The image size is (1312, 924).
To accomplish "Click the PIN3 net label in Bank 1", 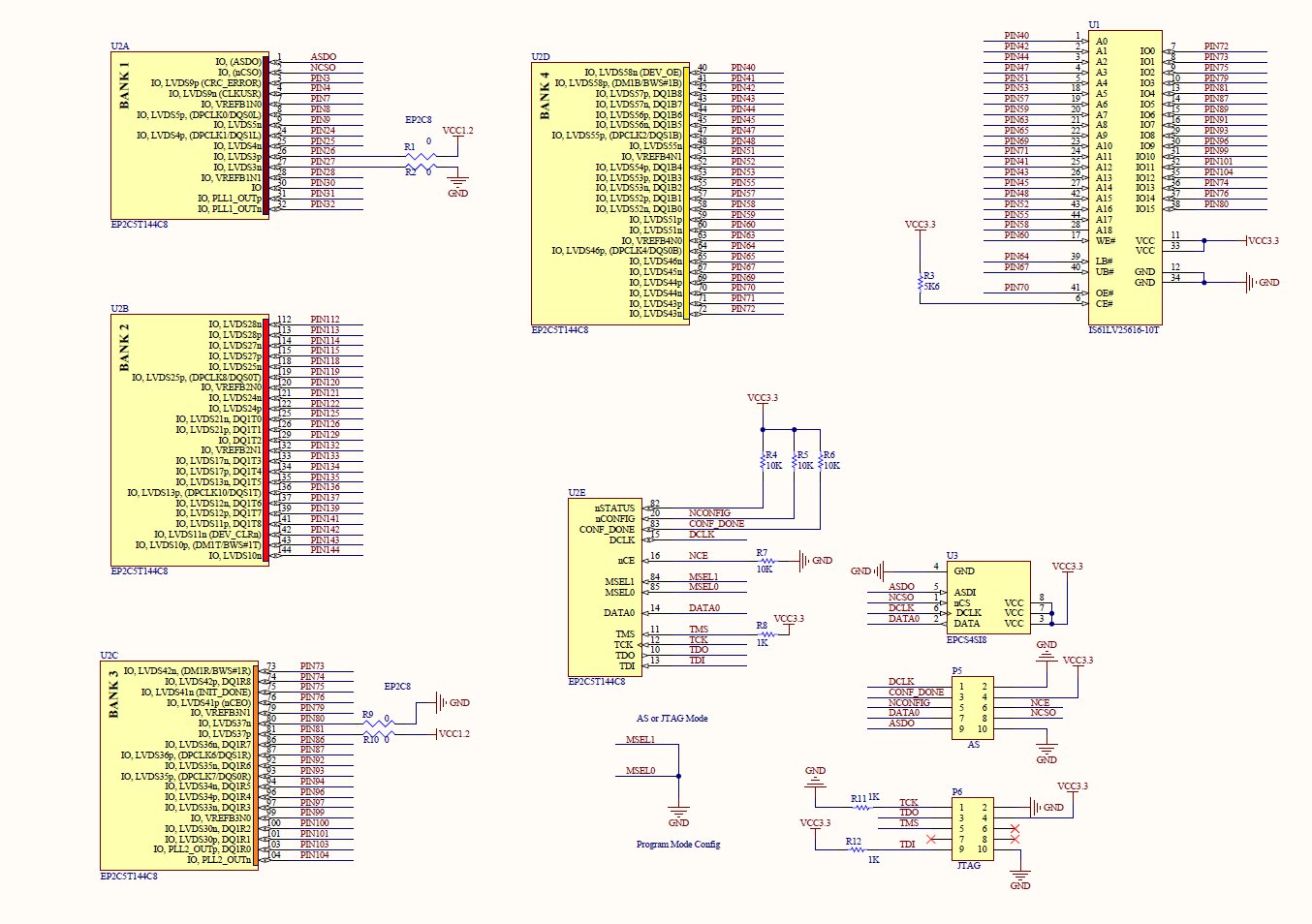I will click(320, 78).
